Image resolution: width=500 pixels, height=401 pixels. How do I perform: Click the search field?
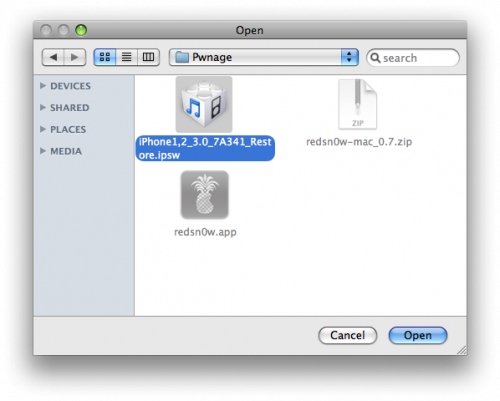point(413,58)
